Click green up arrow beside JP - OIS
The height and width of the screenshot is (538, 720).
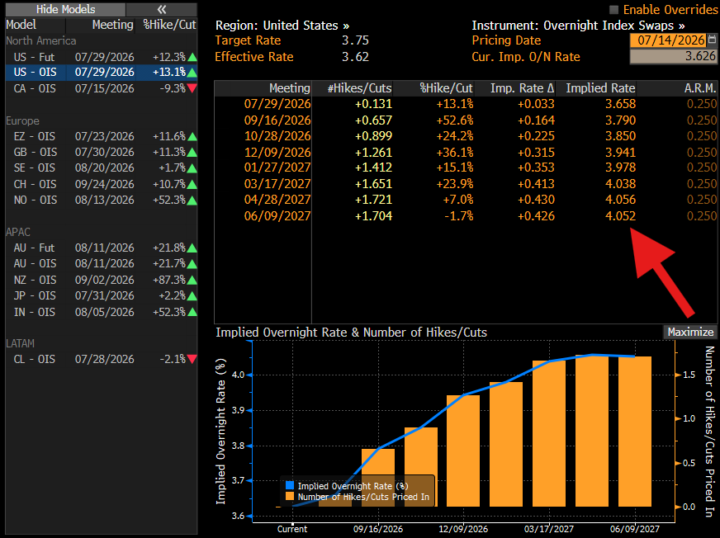[x=192, y=296]
